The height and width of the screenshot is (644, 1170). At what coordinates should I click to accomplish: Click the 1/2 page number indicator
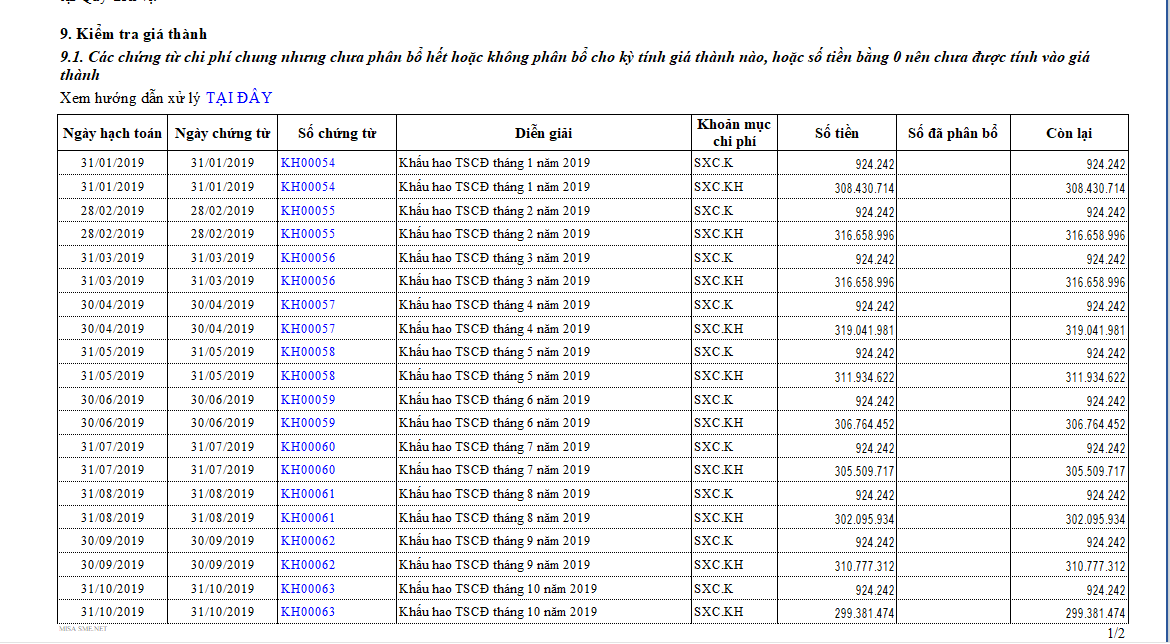[x=1115, y=633]
